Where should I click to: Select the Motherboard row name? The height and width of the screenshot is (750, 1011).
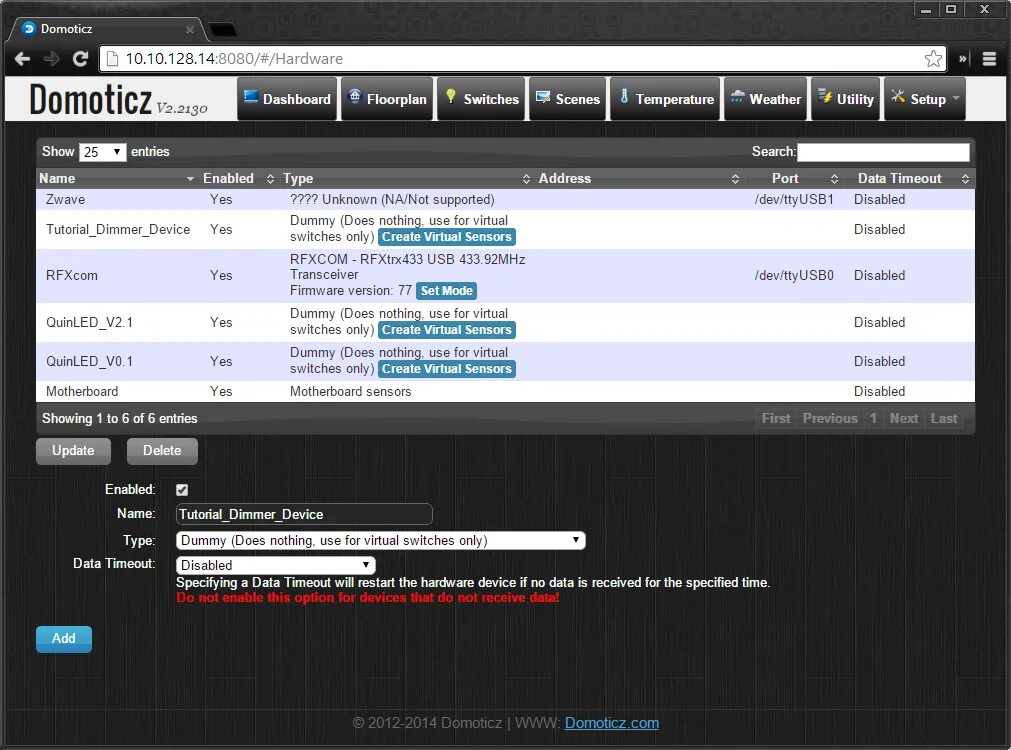(x=82, y=391)
